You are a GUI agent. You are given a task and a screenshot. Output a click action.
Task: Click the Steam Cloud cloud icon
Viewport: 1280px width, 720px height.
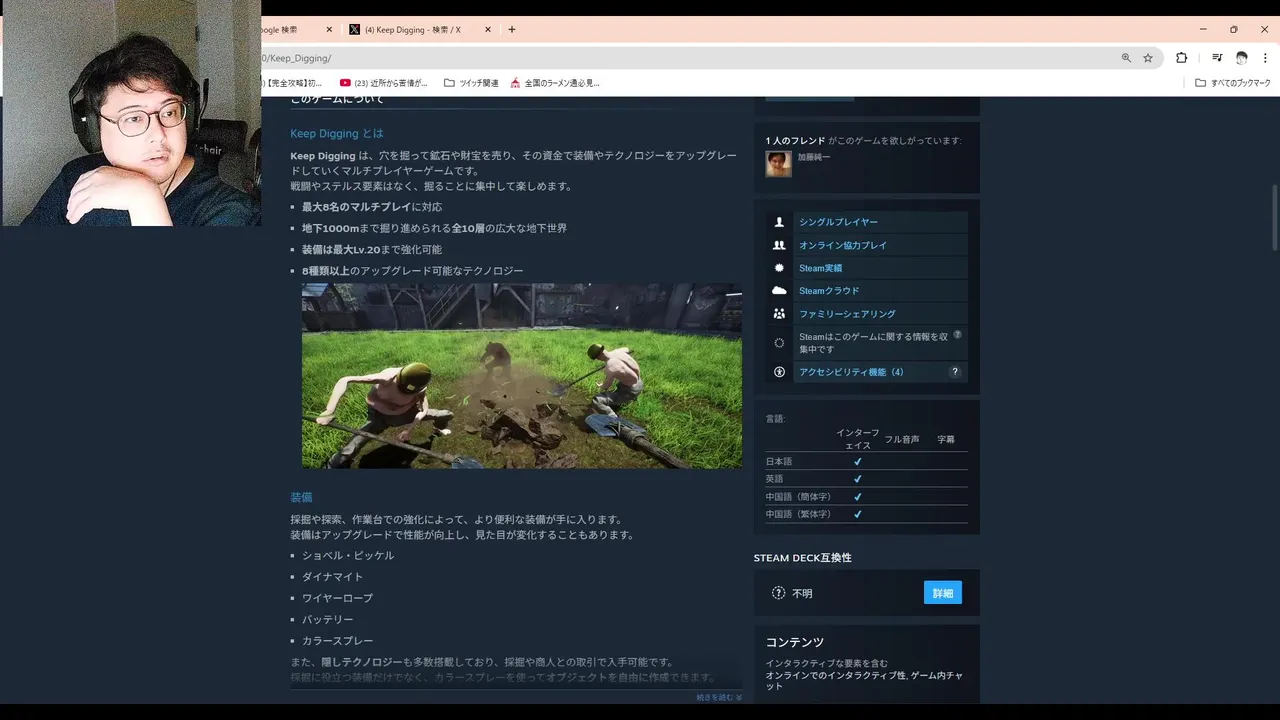[x=779, y=291]
